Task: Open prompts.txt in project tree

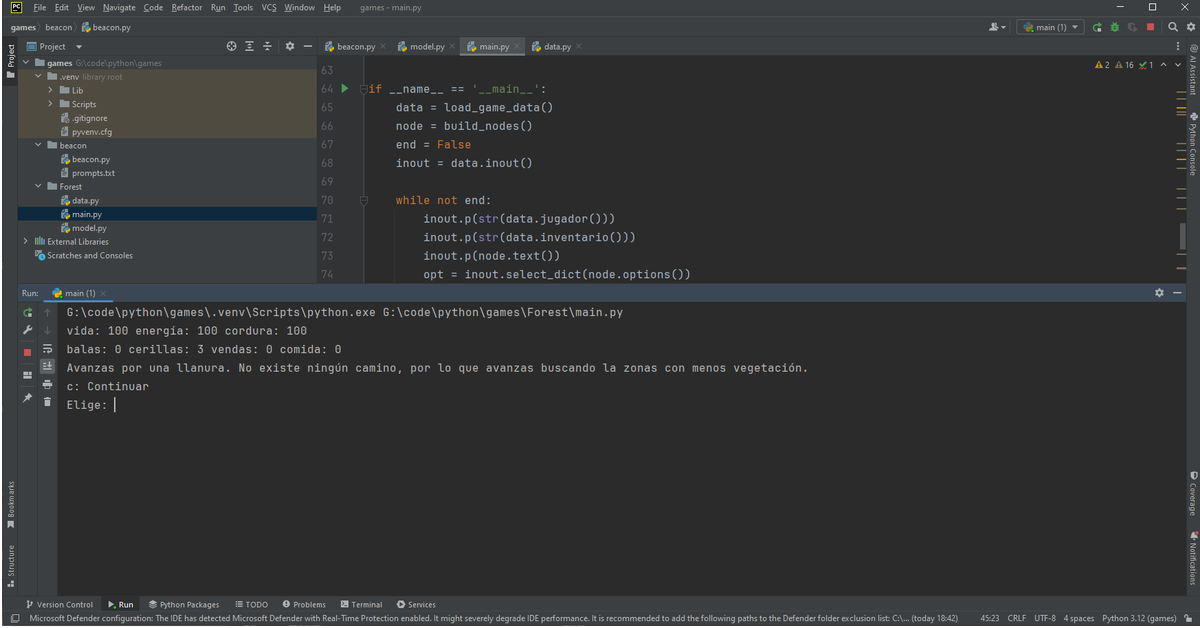Action: point(87,173)
